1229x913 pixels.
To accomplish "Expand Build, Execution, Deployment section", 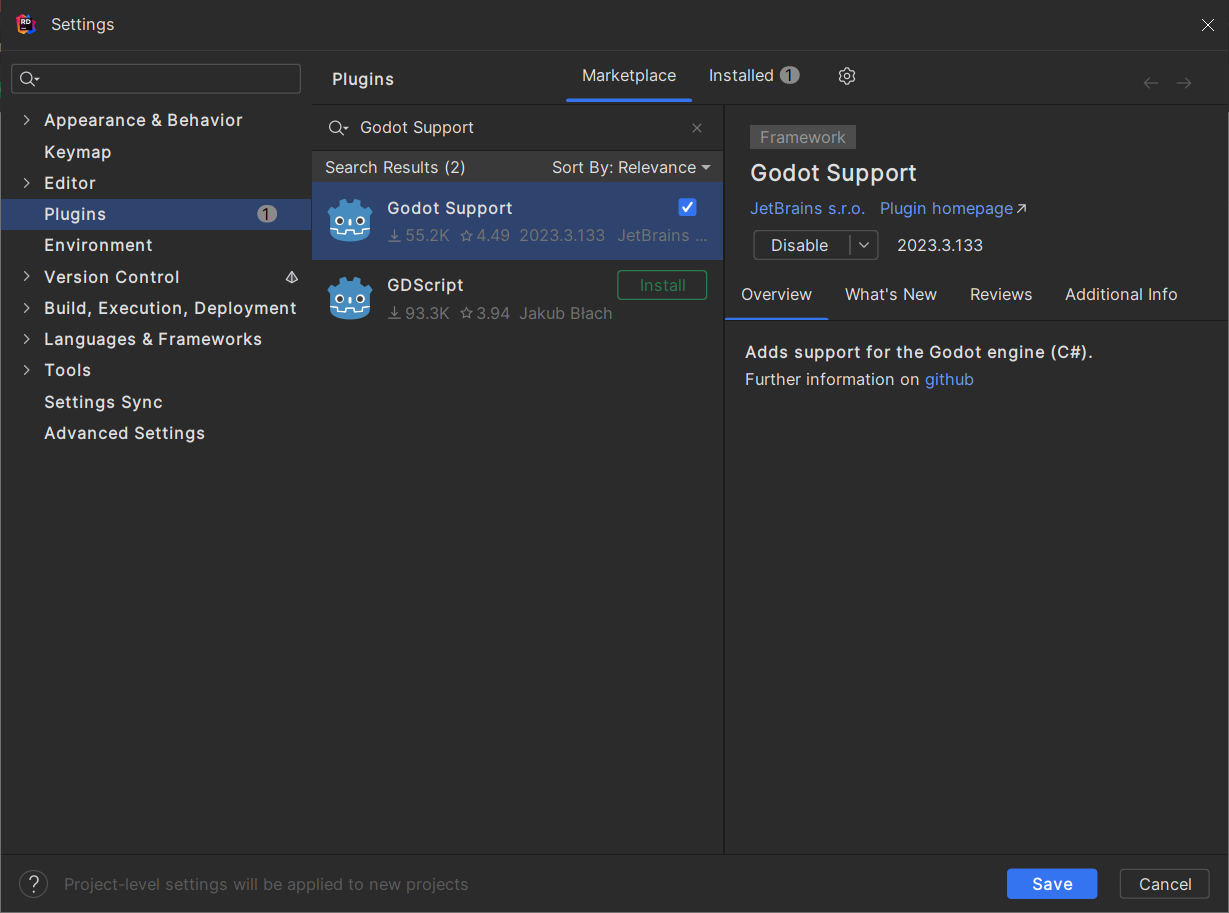I will [x=27, y=308].
